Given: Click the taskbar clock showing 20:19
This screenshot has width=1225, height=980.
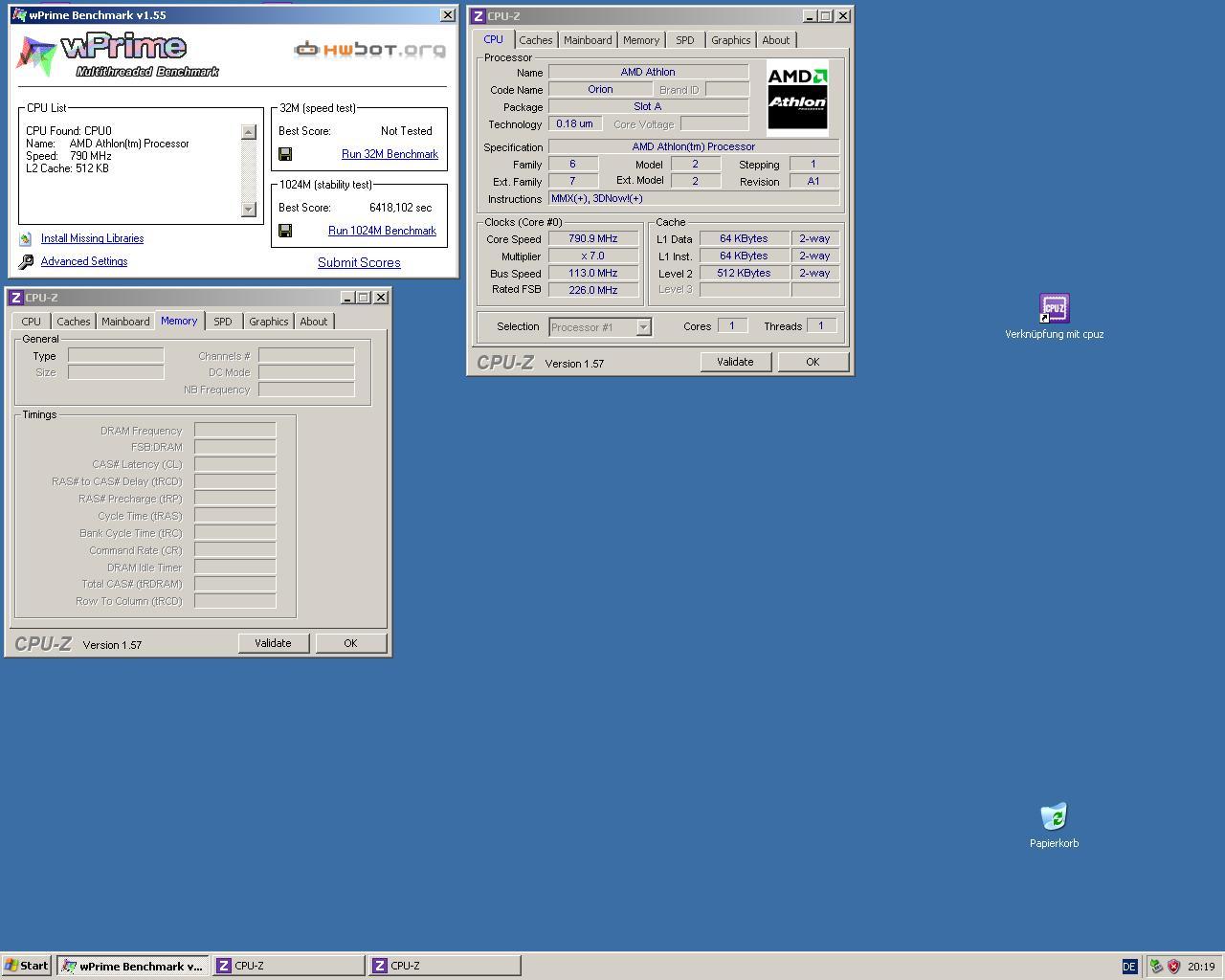Looking at the screenshot, I should 1201,967.
